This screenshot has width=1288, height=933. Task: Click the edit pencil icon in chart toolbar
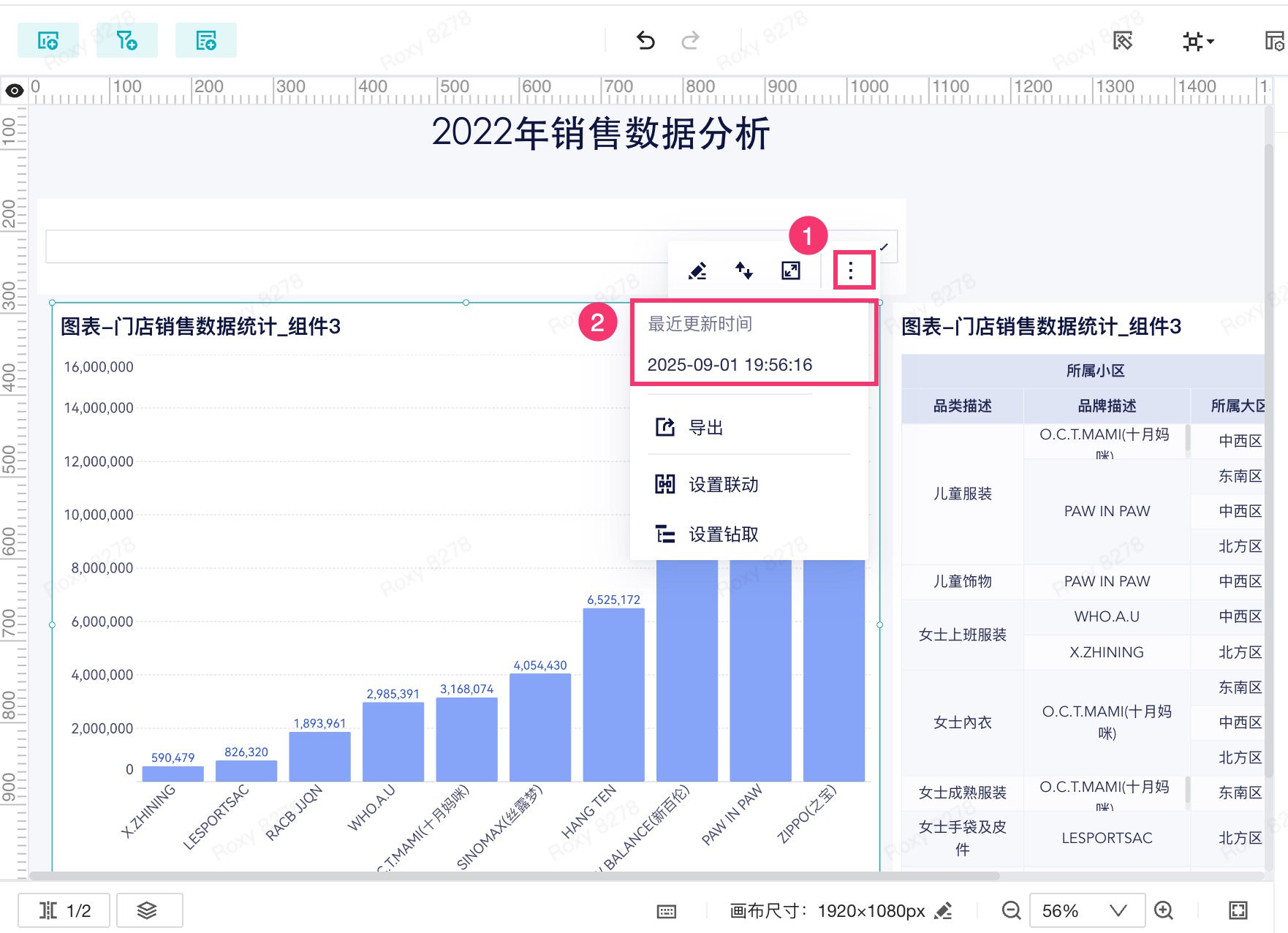tap(697, 271)
